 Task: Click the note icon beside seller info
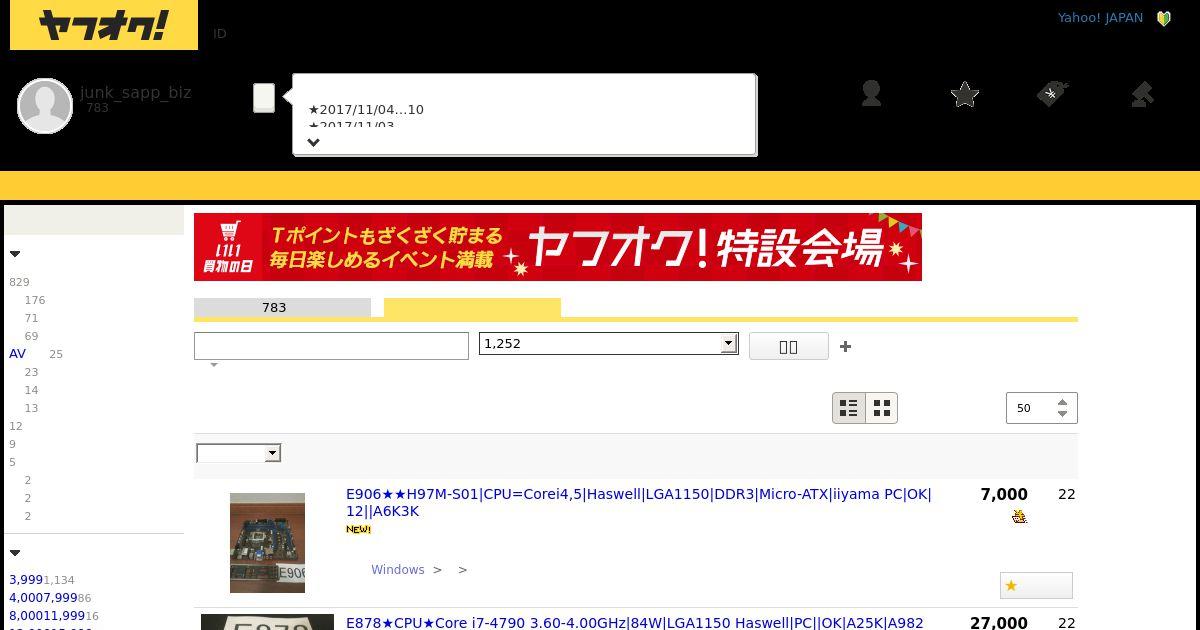click(x=264, y=98)
